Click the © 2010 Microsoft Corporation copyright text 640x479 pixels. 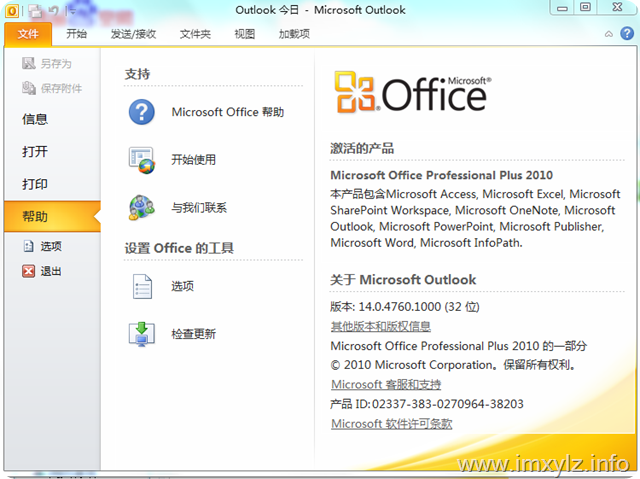coord(453,365)
